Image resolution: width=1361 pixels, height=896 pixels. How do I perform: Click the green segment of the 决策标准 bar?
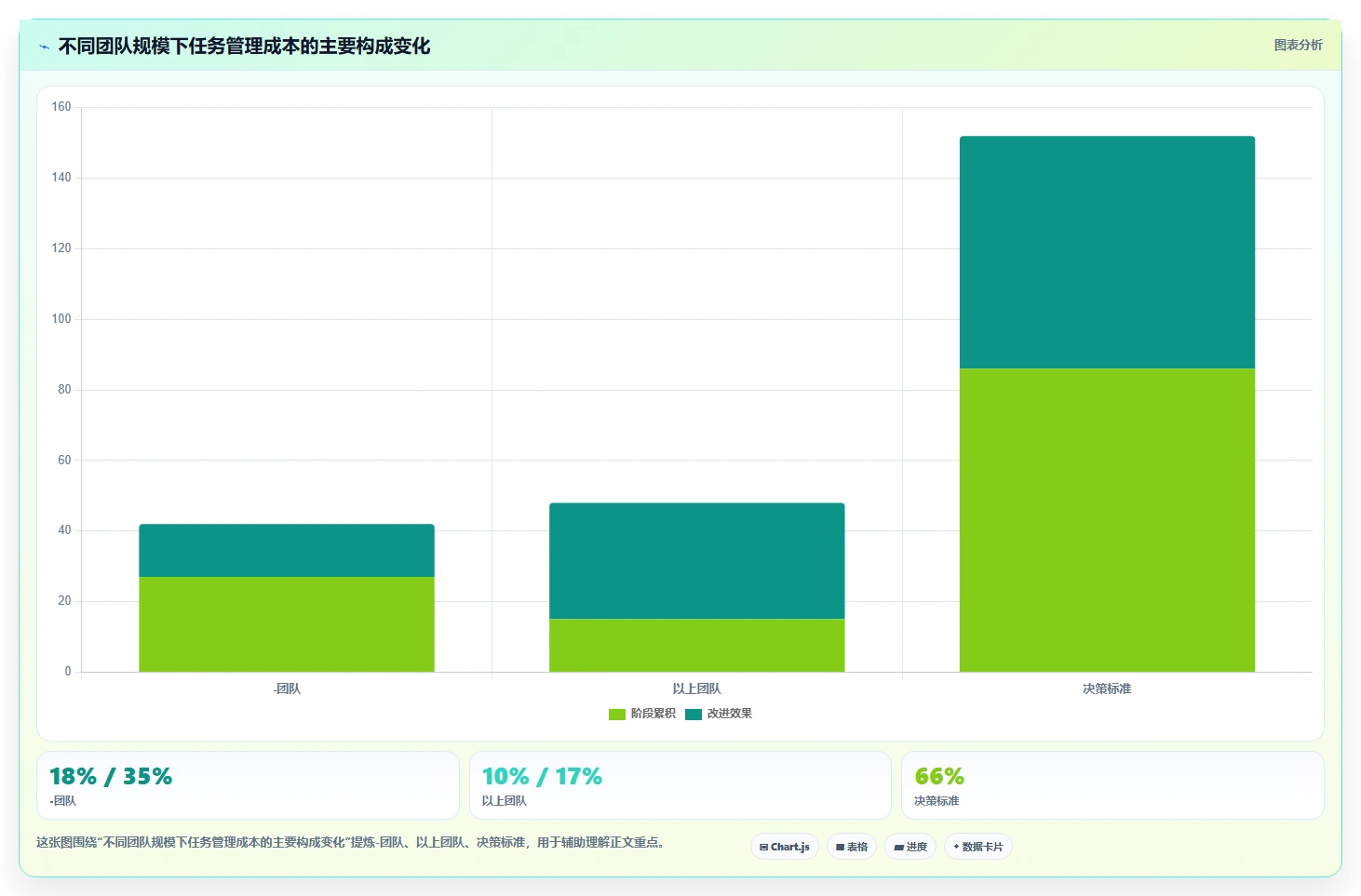[1107, 520]
